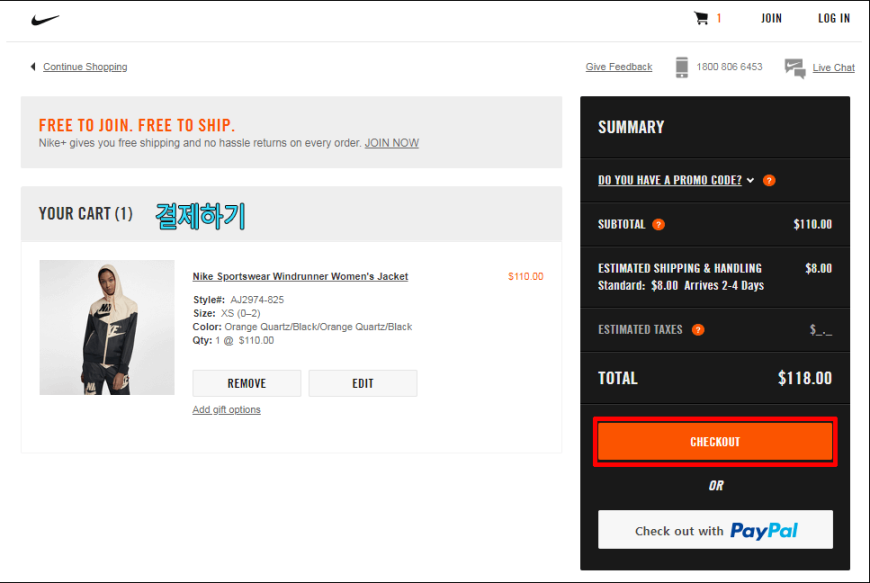The height and width of the screenshot is (583, 870).
Task: Remove the jacket from the cart
Action: click(247, 383)
